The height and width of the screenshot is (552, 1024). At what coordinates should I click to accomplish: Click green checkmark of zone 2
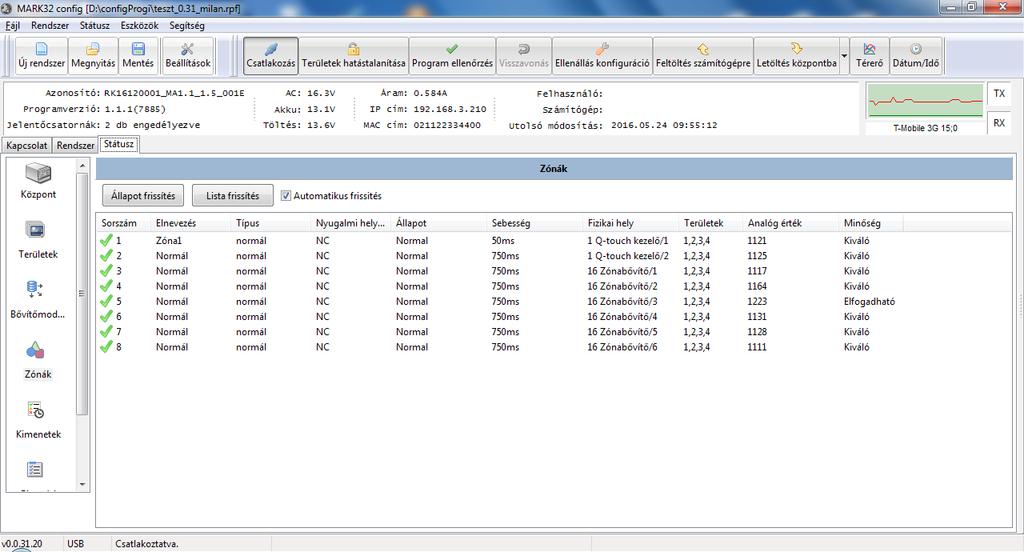coord(106,255)
